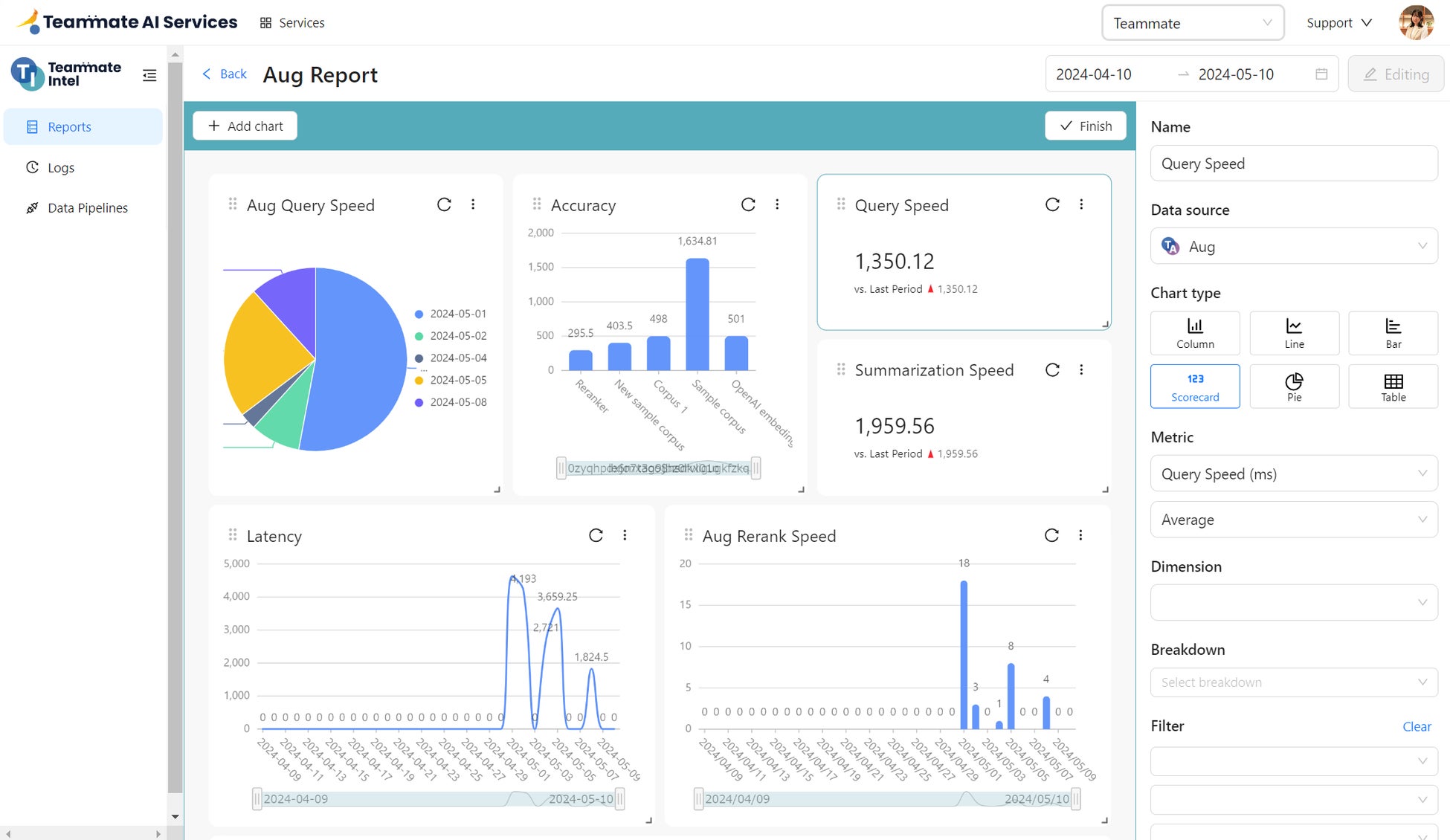Refresh the Aug Query Speed chart

(444, 204)
